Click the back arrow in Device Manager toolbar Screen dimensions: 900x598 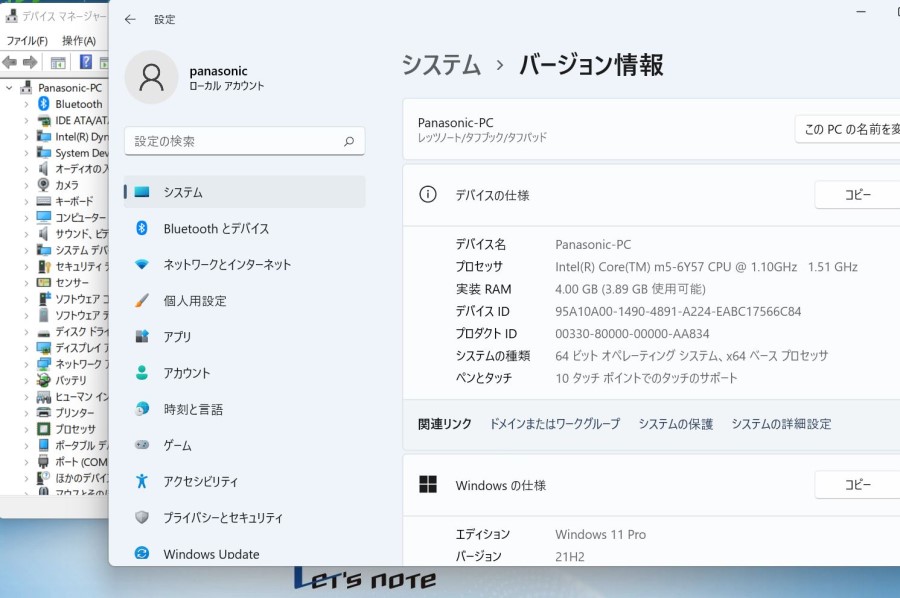click(x=9, y=62)
